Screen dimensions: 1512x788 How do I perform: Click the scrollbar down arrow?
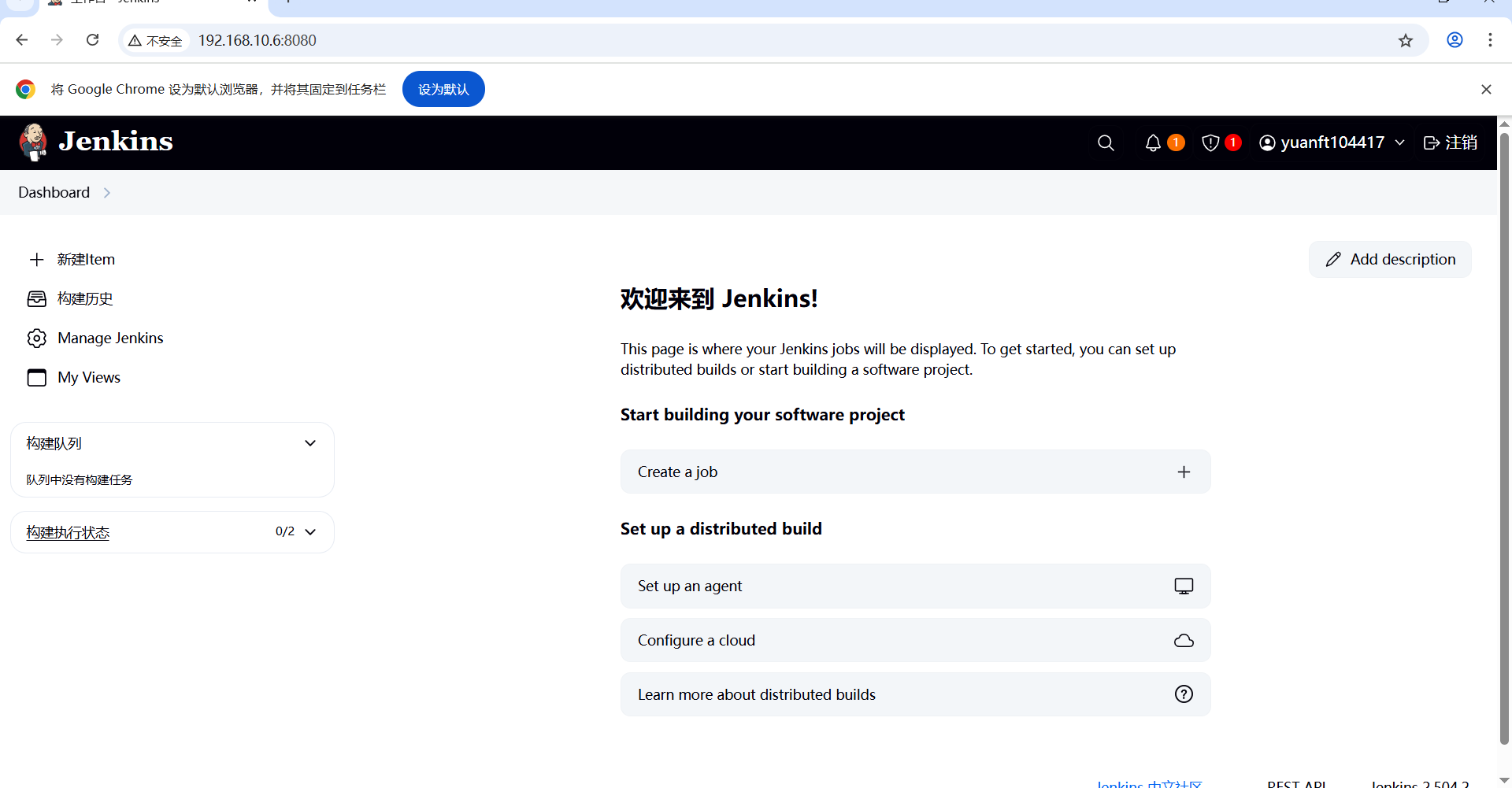click(1504, 781)
